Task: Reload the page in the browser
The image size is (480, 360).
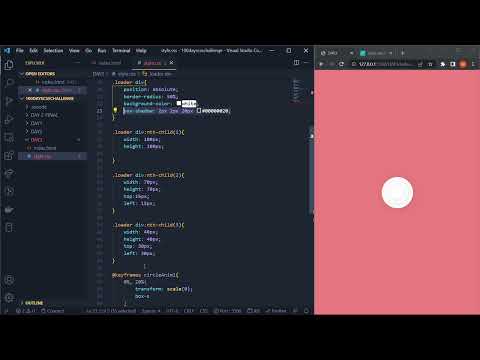Action: pos(341,64)
